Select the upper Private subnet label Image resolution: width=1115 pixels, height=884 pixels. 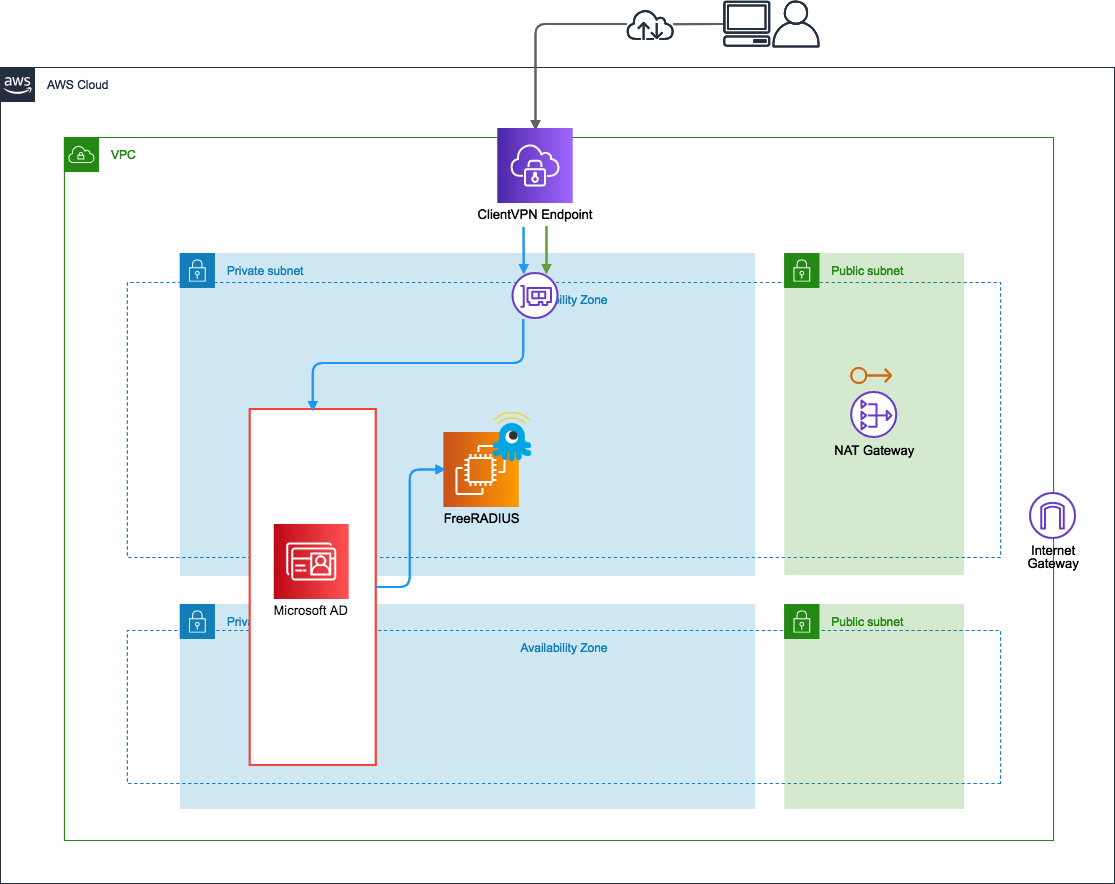pyautogui.click(x=265, y=270)
